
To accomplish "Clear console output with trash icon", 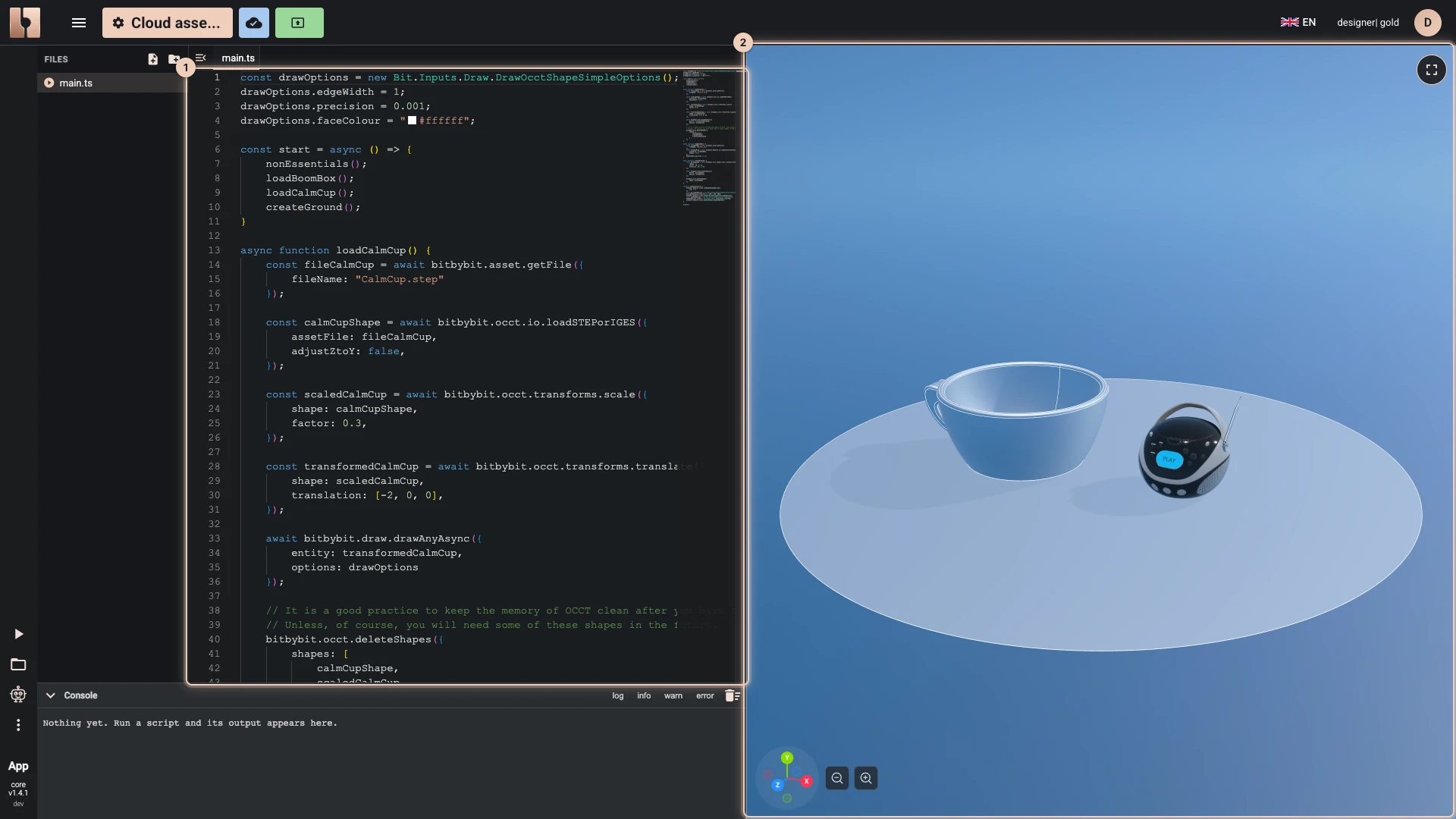I will pyautogui.click(x=732, y=695).
